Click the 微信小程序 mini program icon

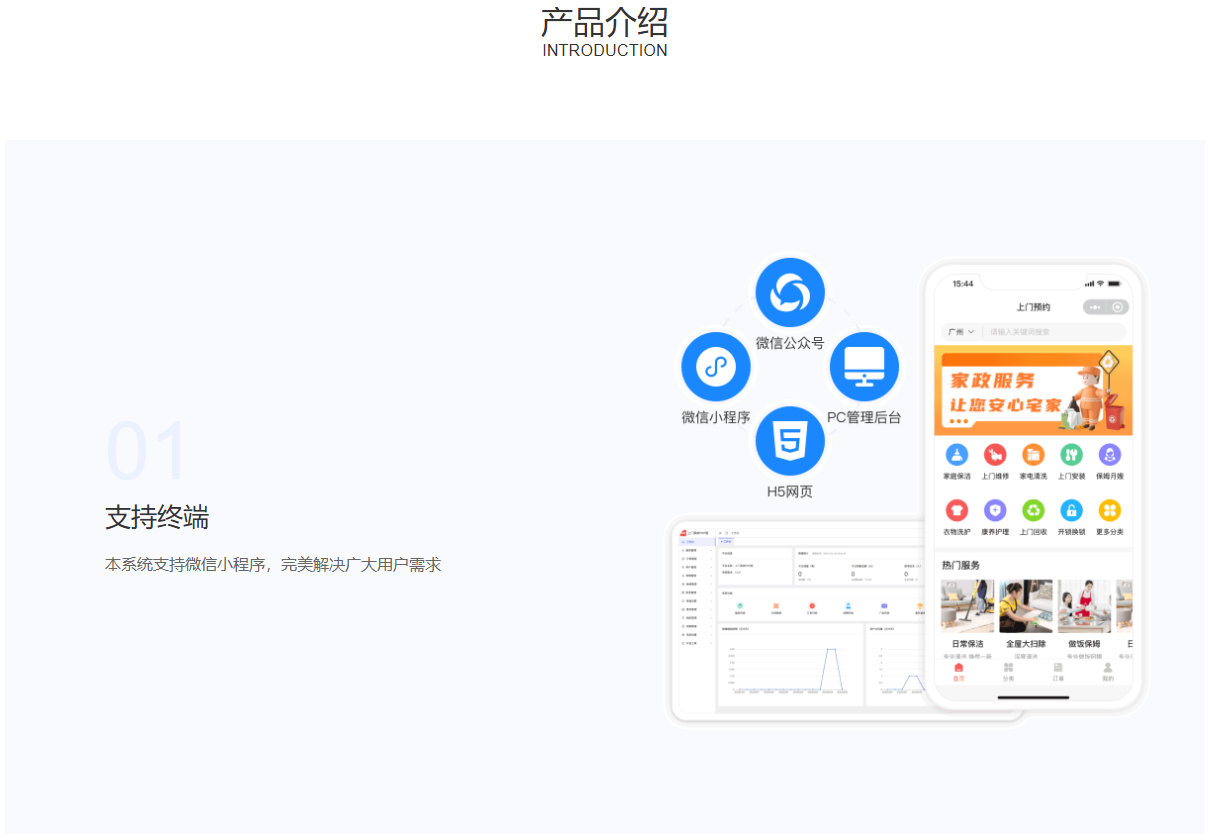[x=715, y=367]
